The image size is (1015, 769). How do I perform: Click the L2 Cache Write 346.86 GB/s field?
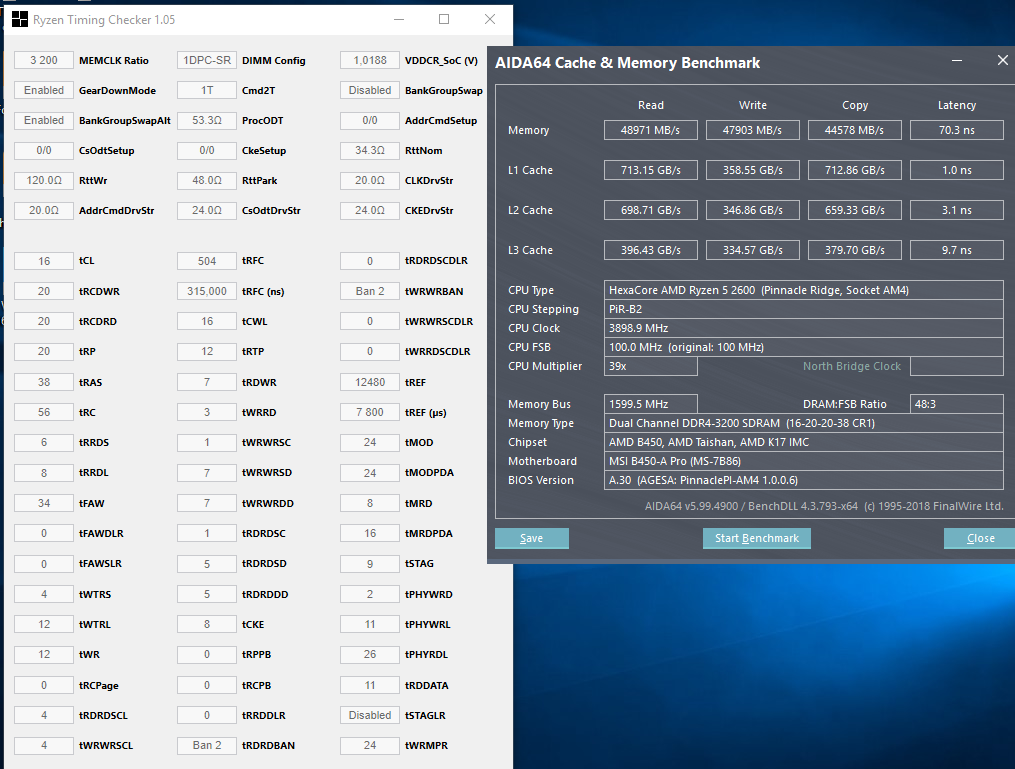click(753, 210)
